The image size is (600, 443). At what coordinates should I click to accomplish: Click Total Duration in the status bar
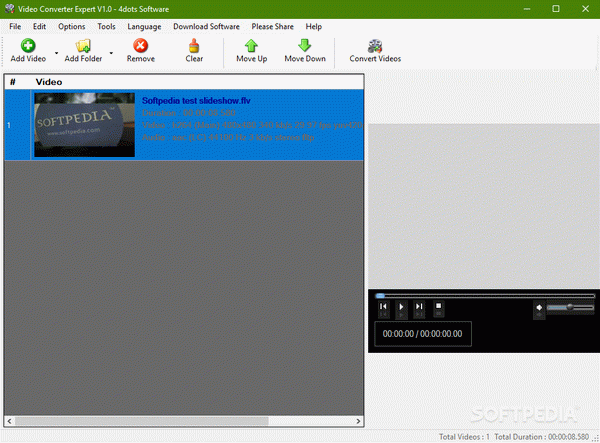coord(541,437)
